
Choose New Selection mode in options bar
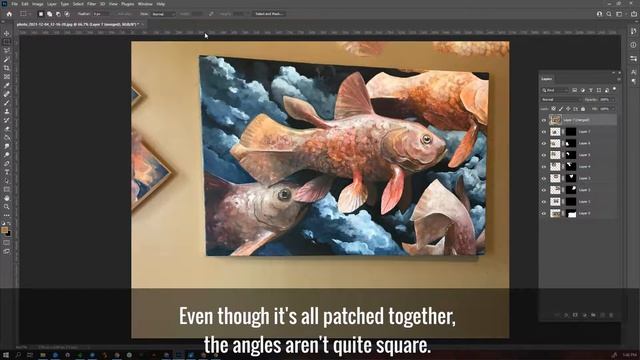41,14
